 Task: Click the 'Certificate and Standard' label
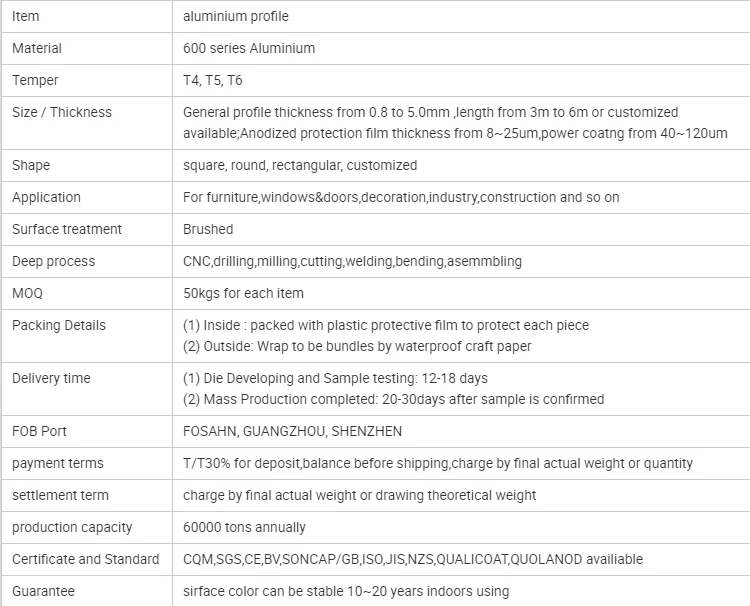click(x=86, y=559)
